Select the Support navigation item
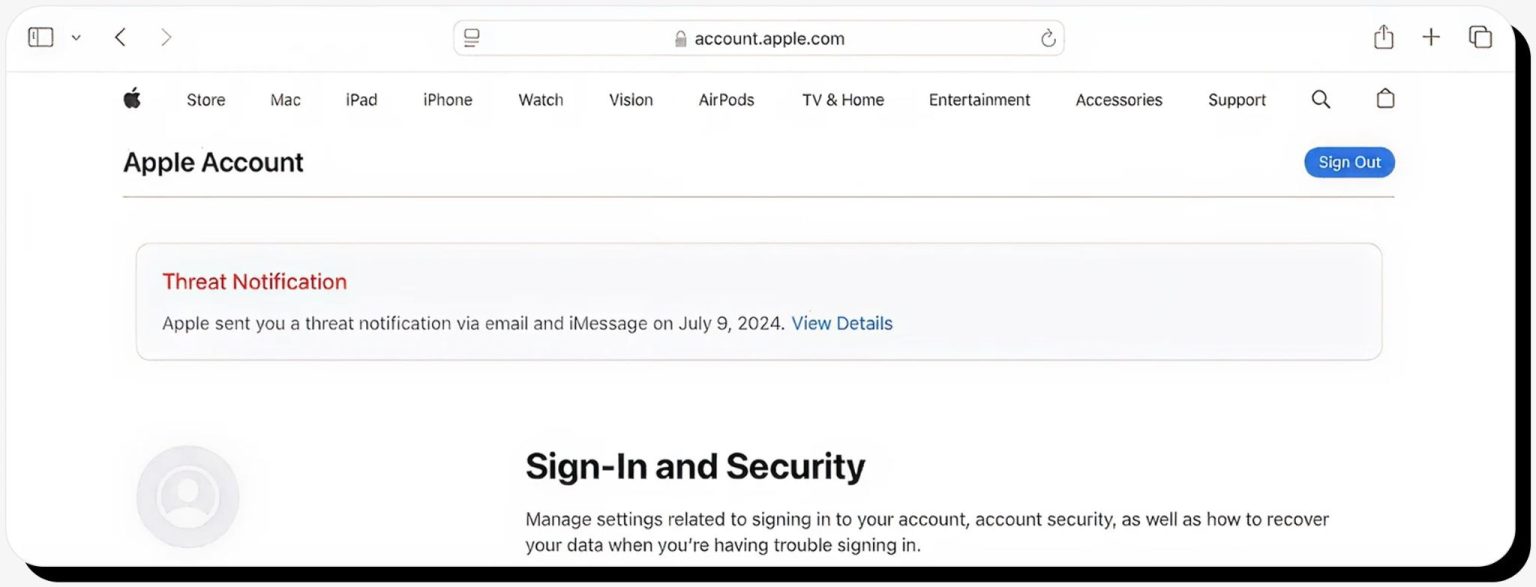 (x=1236, y=99)
